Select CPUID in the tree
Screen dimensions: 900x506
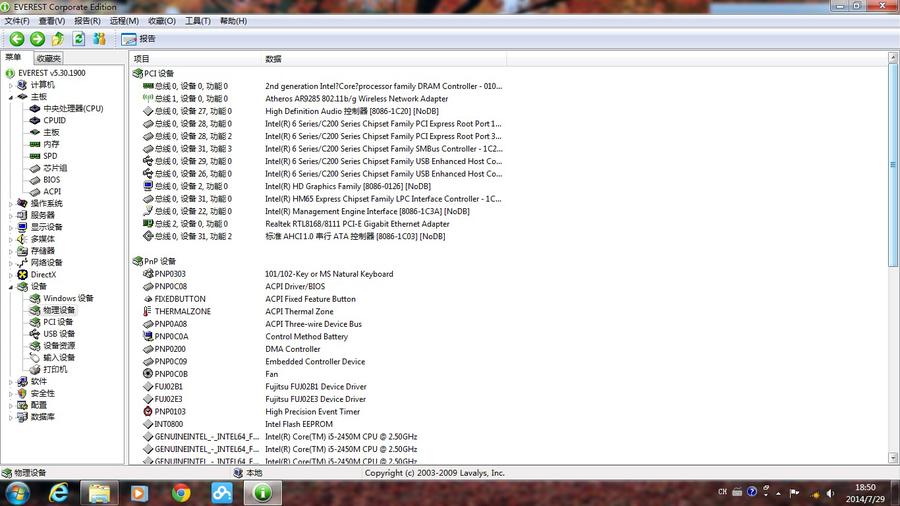tap(55, 120)
